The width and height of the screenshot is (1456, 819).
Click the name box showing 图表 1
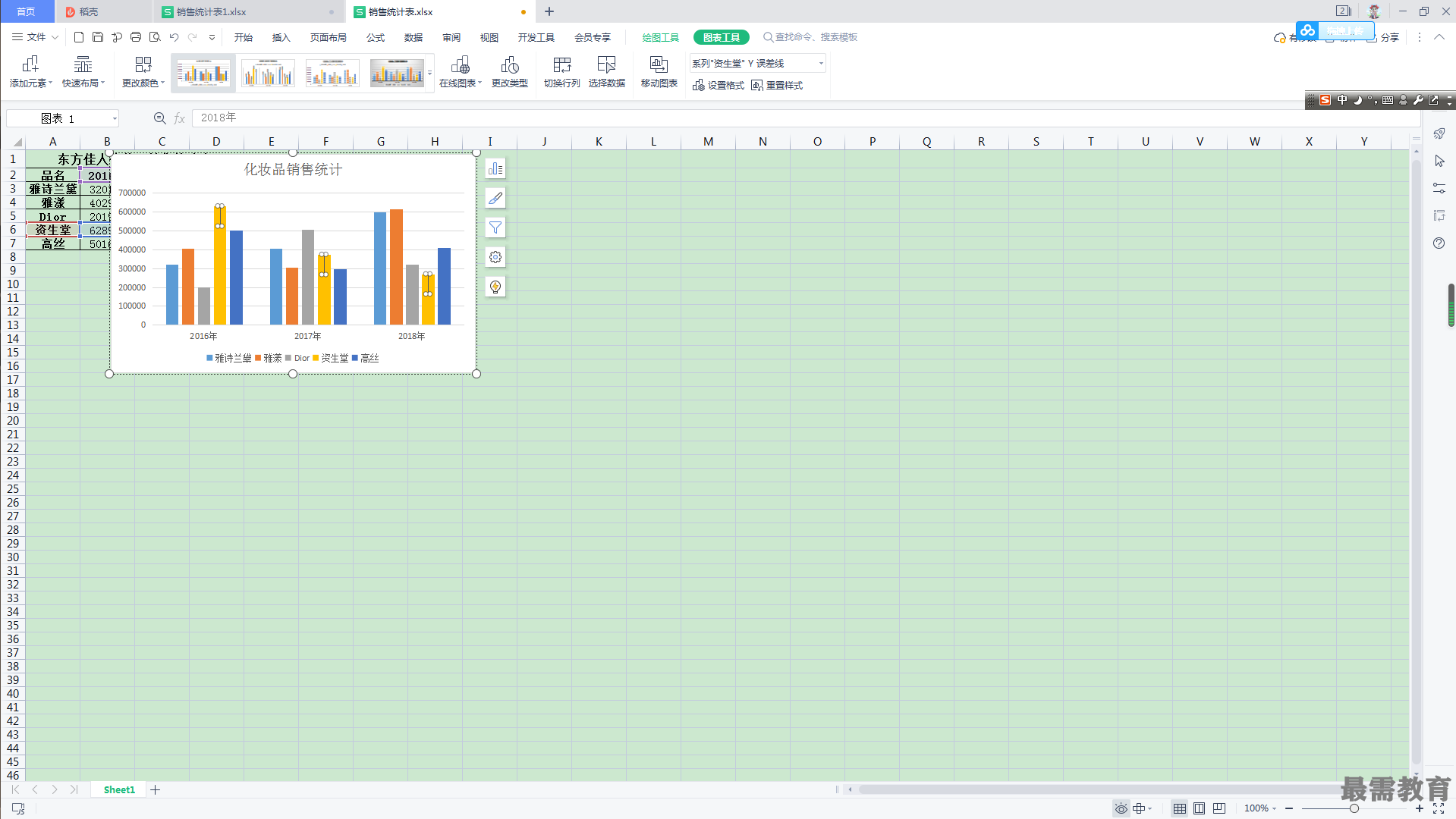(x=63, y=118)
